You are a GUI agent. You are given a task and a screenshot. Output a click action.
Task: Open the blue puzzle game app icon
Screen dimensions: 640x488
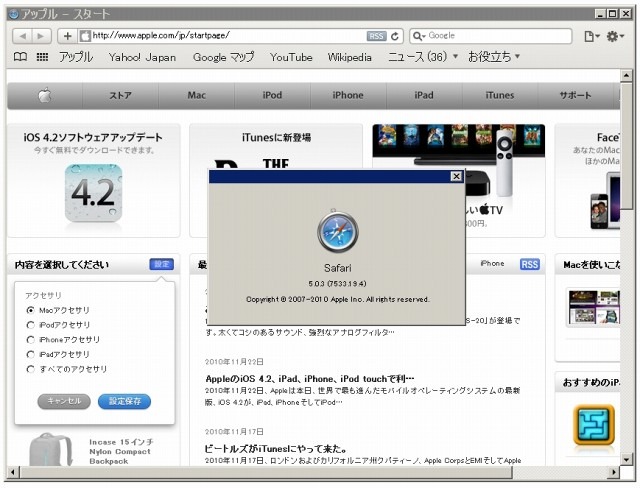[x=593, y=425]
